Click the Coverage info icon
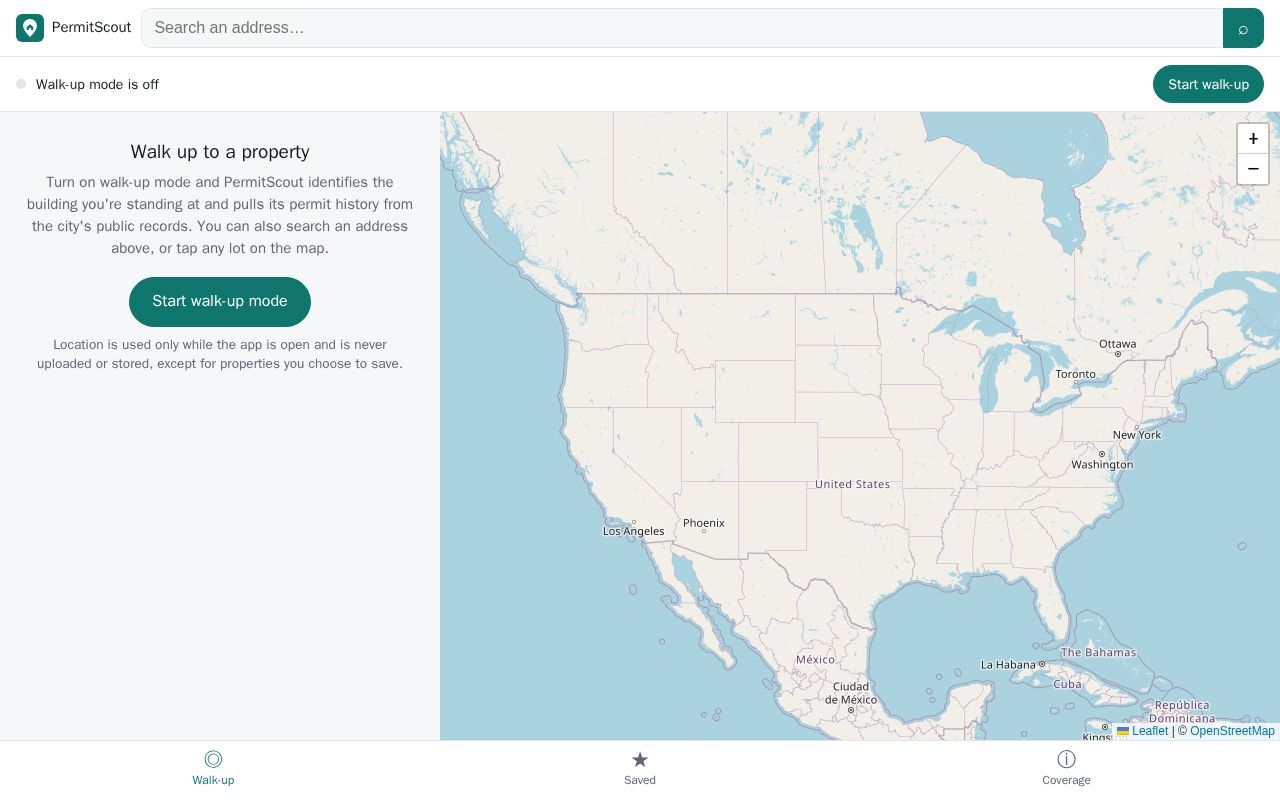 [x=1066, y=760]
